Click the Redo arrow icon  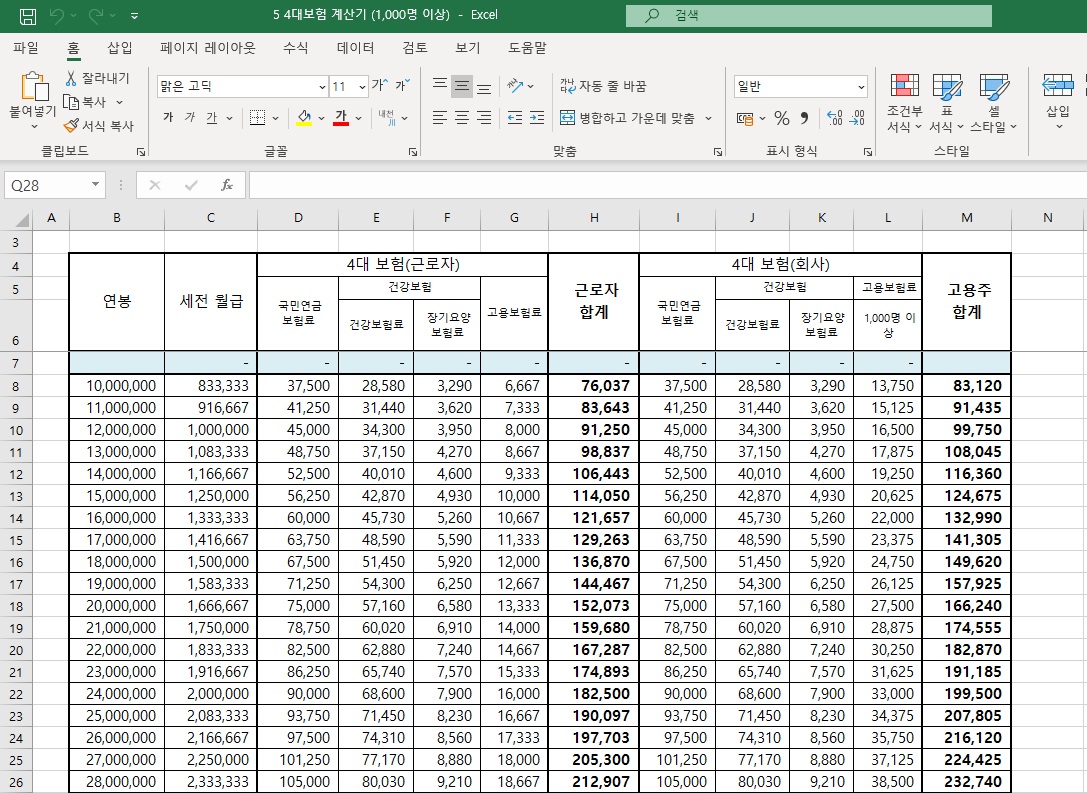tap(96, 15)
